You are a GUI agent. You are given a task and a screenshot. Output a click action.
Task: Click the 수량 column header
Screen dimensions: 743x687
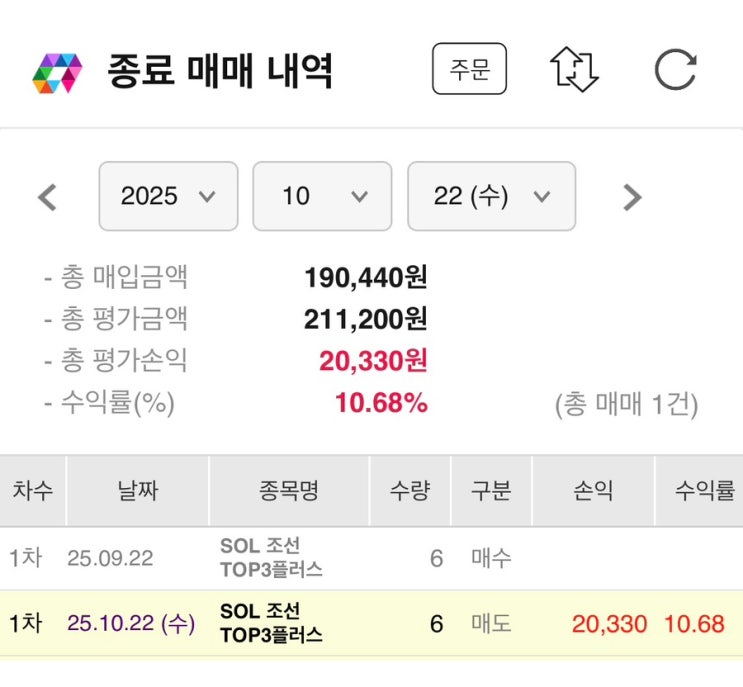coord(410,491)
